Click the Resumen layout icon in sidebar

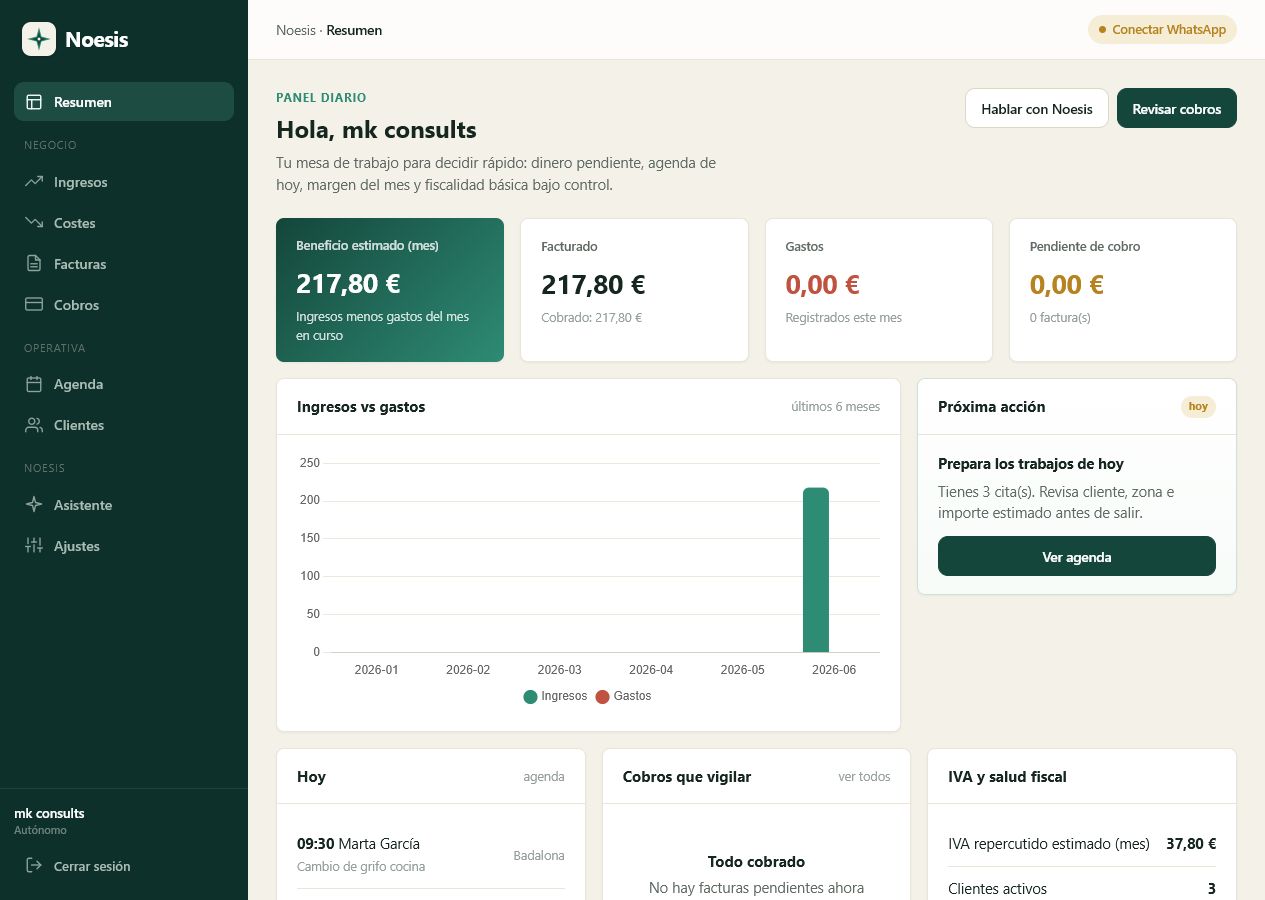click(x=34, y=102)
